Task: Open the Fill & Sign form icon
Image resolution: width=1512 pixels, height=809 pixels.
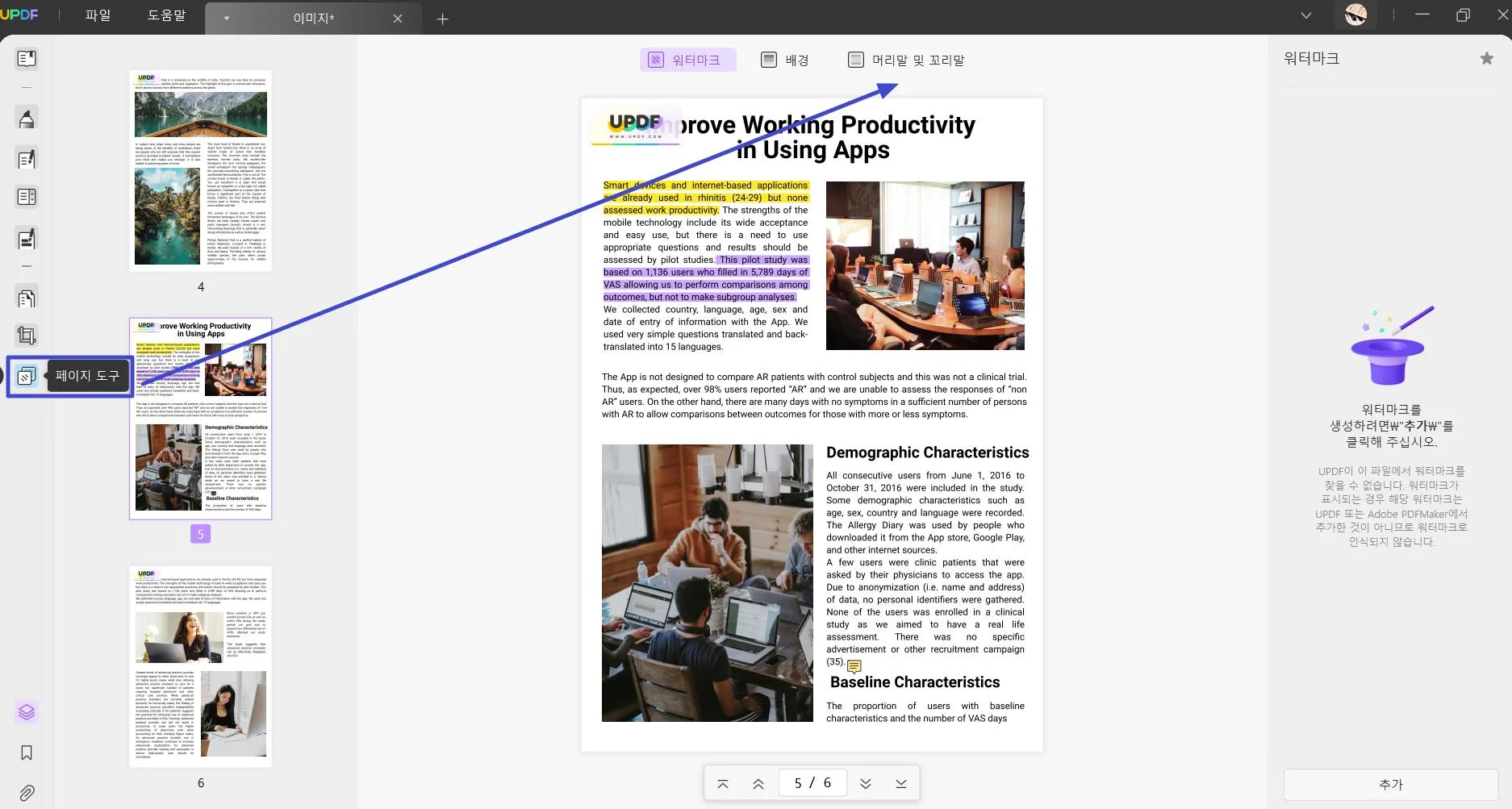Action: 27,239
